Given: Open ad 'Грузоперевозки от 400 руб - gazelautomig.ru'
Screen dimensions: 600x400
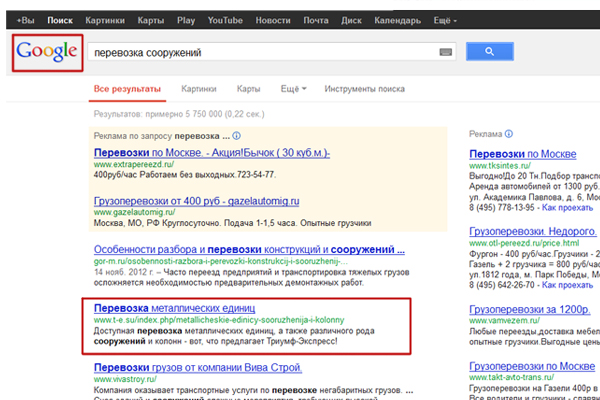Looking at the screenshot, I should [196, 201].
